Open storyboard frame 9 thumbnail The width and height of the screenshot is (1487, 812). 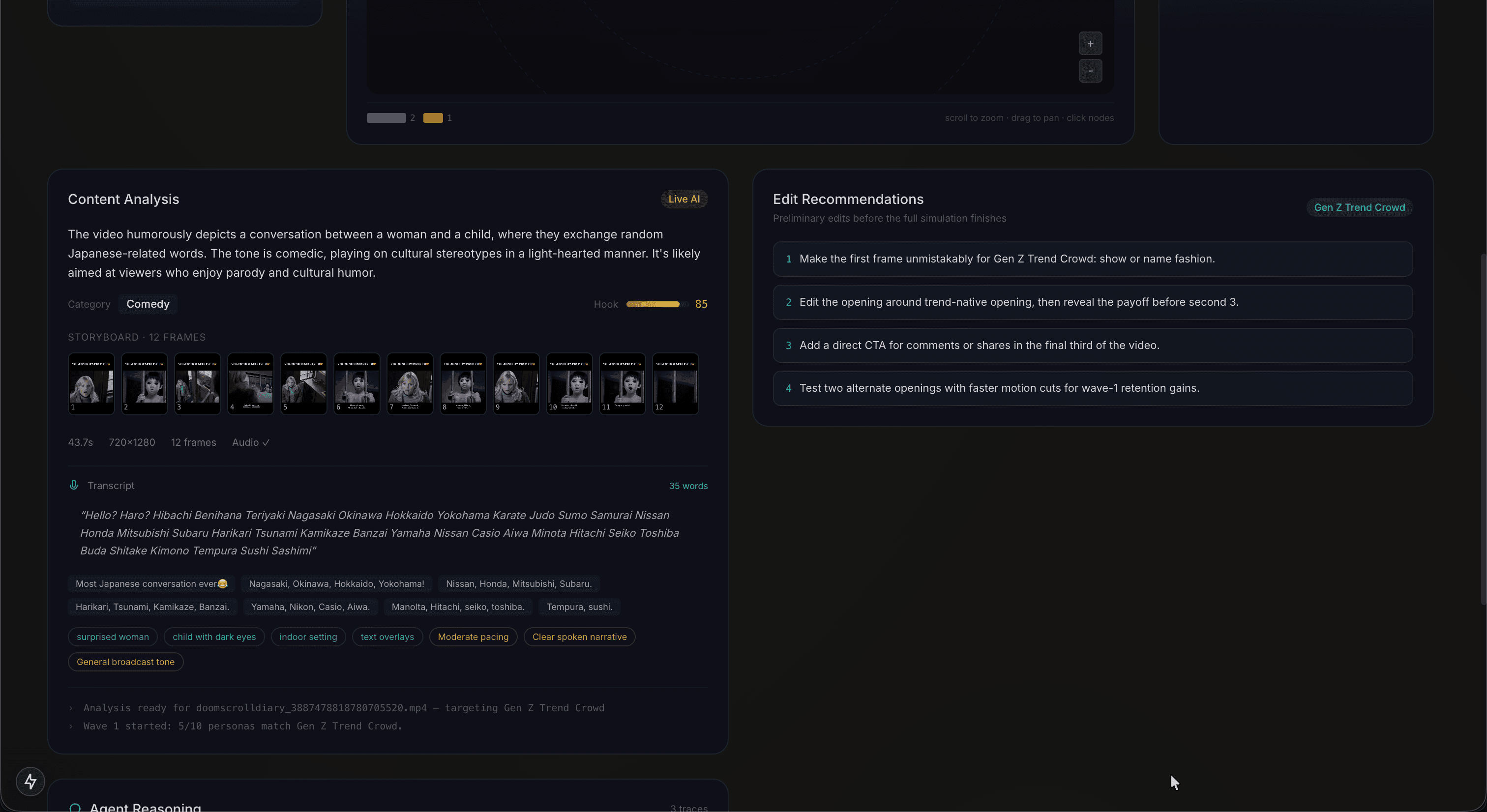(516, 383)
